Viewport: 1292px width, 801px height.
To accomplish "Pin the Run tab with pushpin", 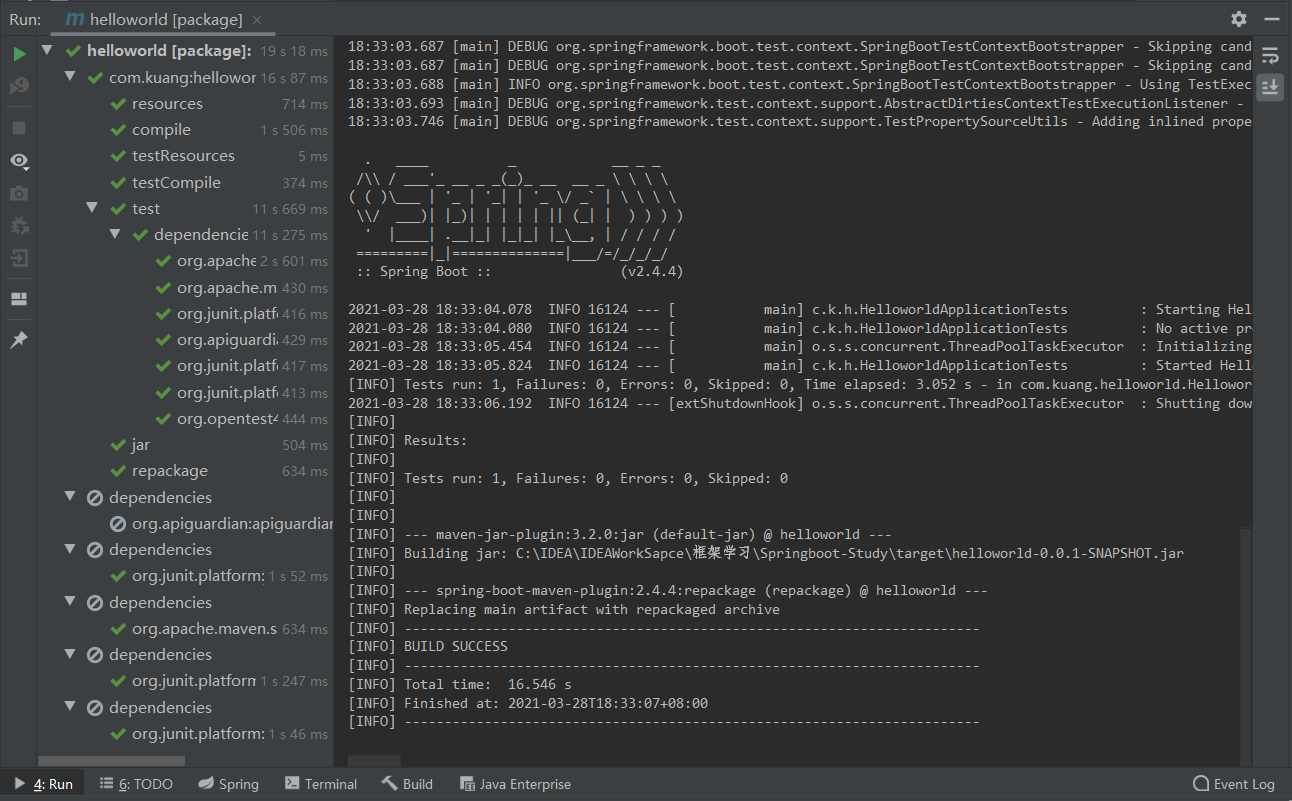I will click(x=19, y=340).
